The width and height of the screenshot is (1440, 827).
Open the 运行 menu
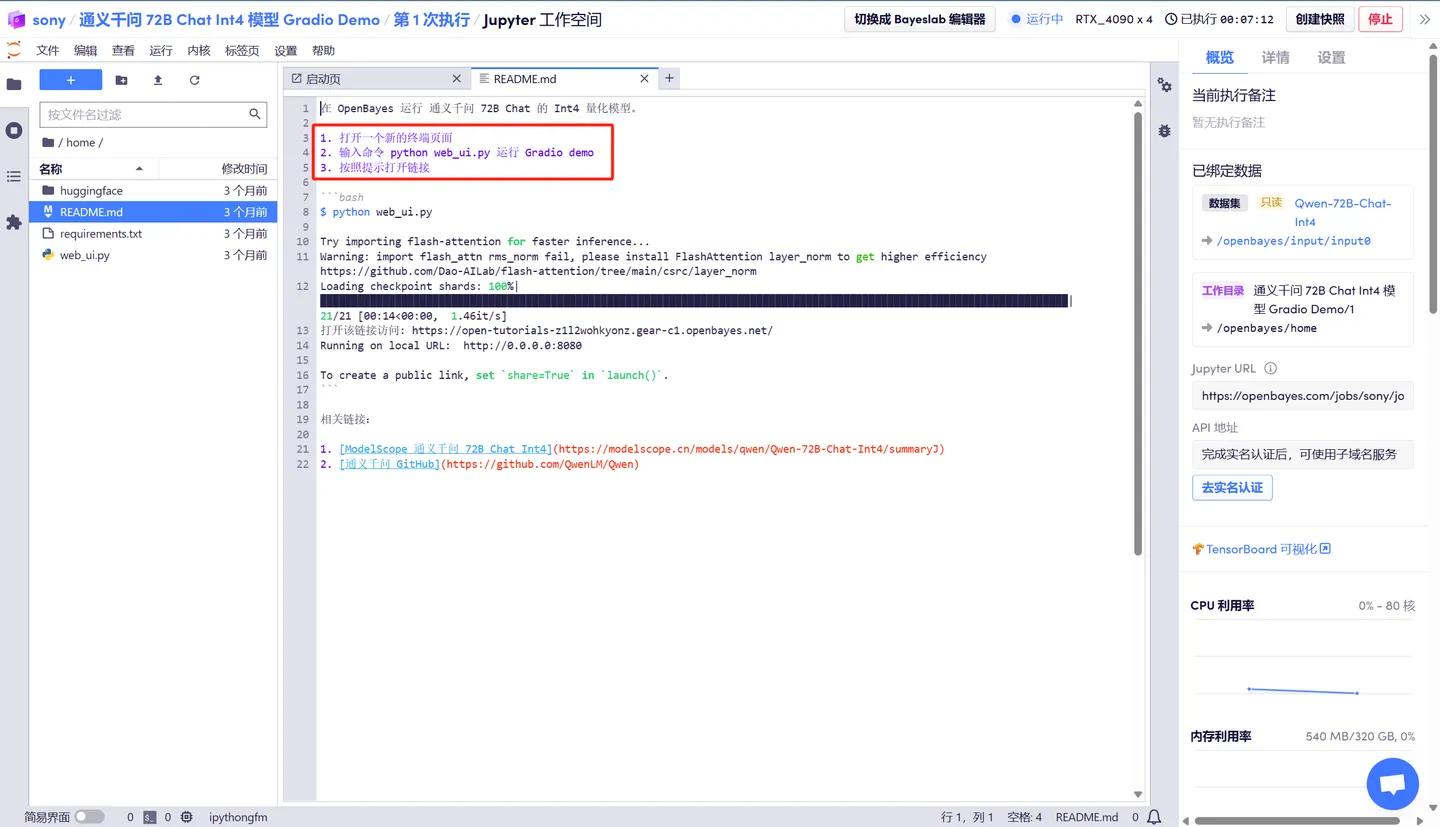pos(161,50)
